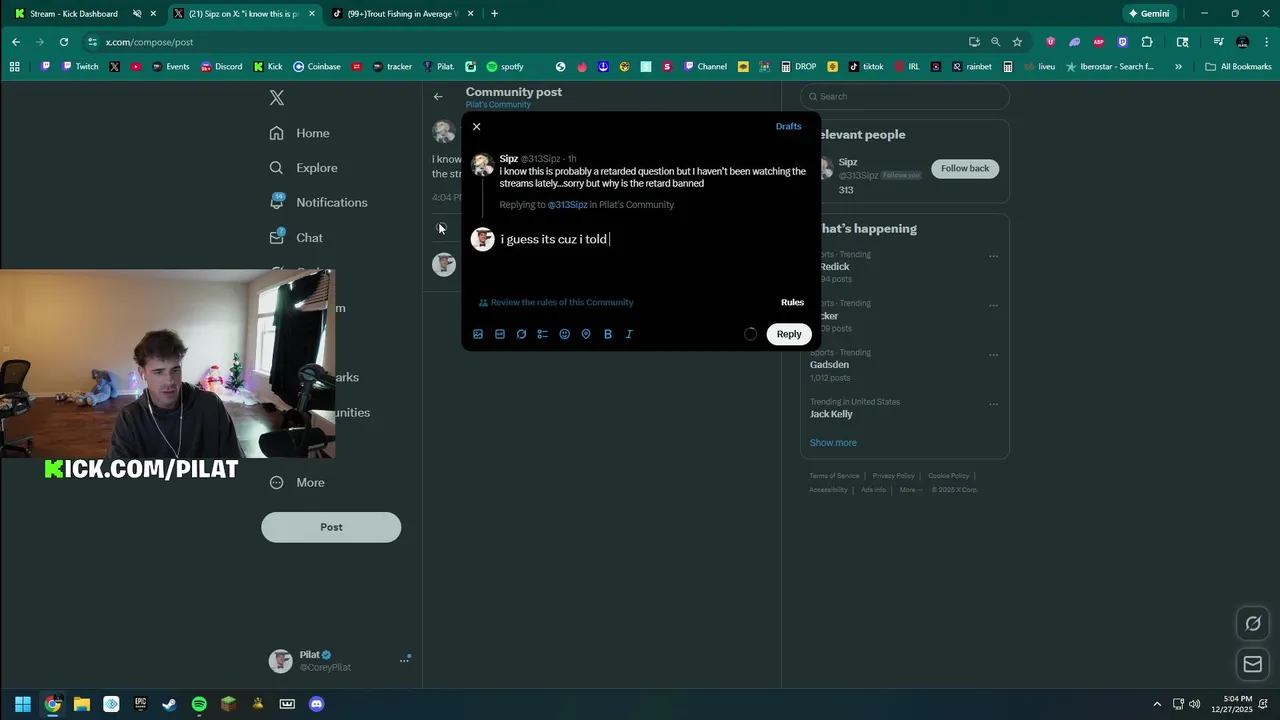Image resolution: width=1280 pixels, height=720 pixels.
Task: Open Notifications in sidebar
Action: click(319, 202)
